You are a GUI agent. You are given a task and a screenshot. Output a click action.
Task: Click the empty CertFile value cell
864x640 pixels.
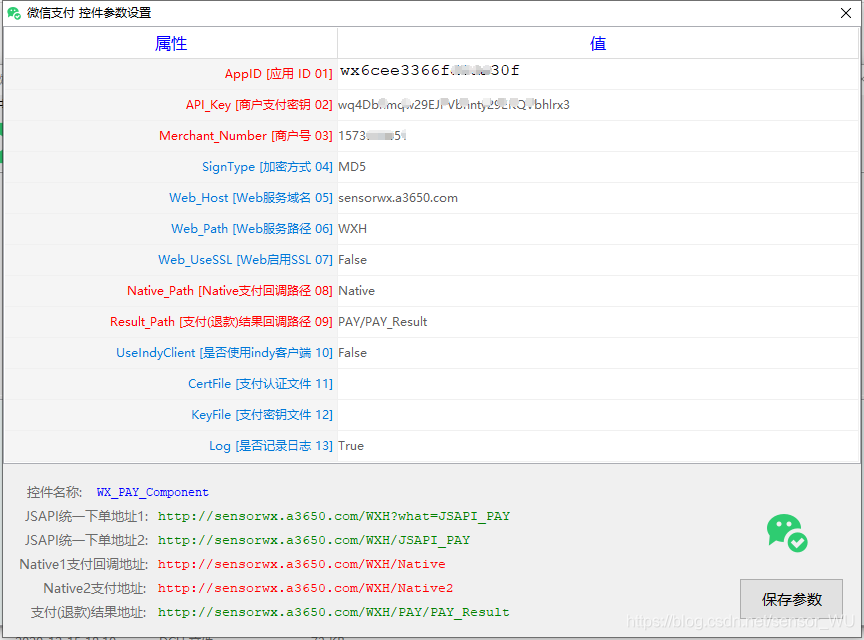[x=598, y=384]
